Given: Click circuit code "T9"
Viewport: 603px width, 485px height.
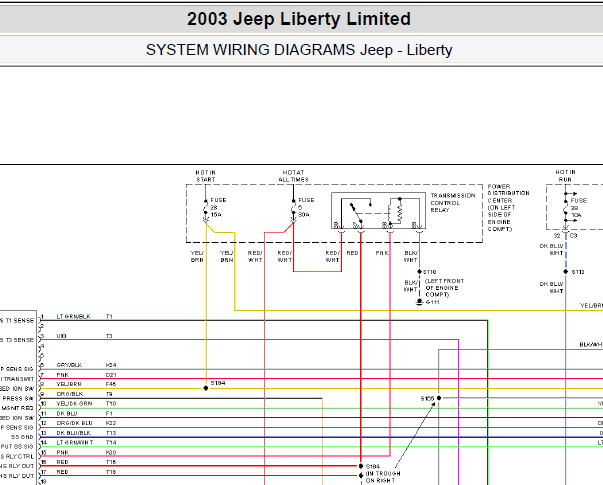Looking at the screenshot, I should [109, 394].
